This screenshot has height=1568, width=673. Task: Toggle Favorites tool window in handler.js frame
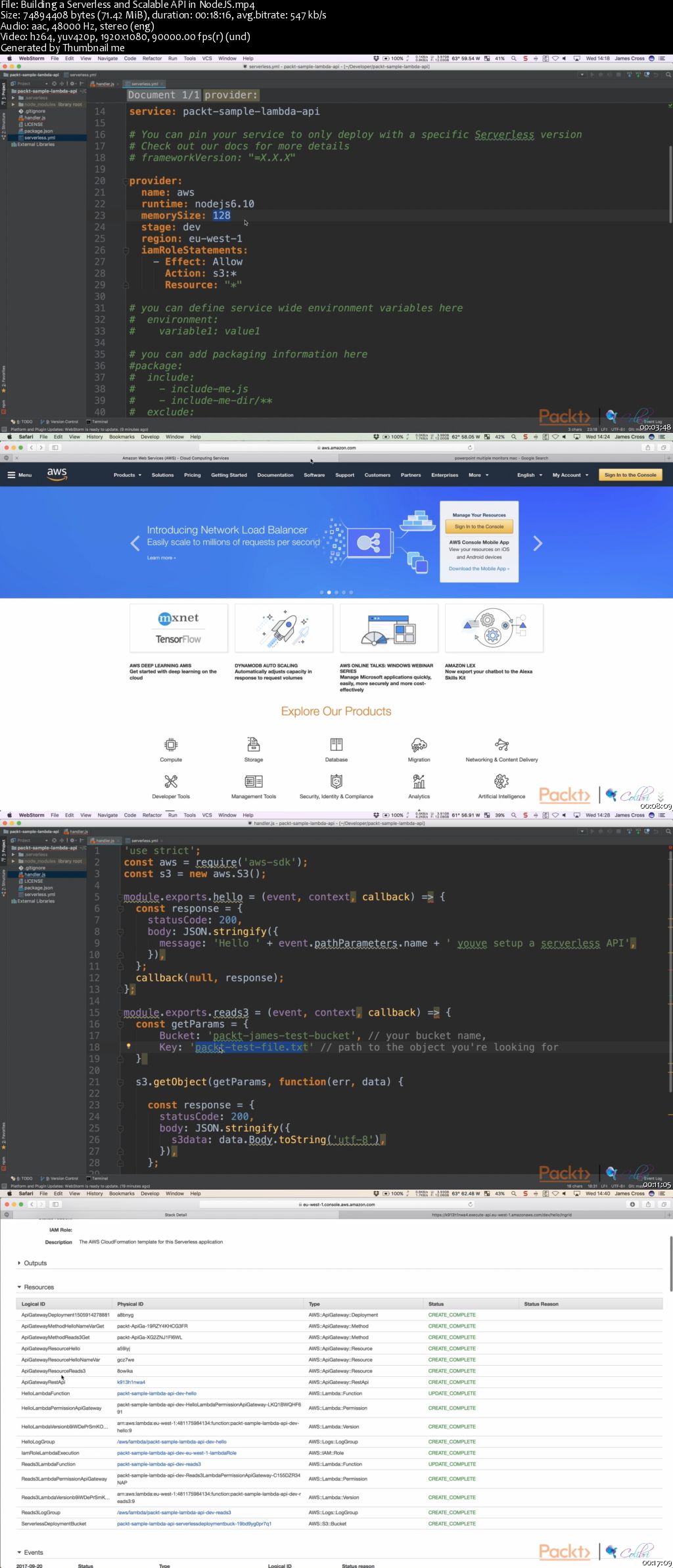point(3,1136)
